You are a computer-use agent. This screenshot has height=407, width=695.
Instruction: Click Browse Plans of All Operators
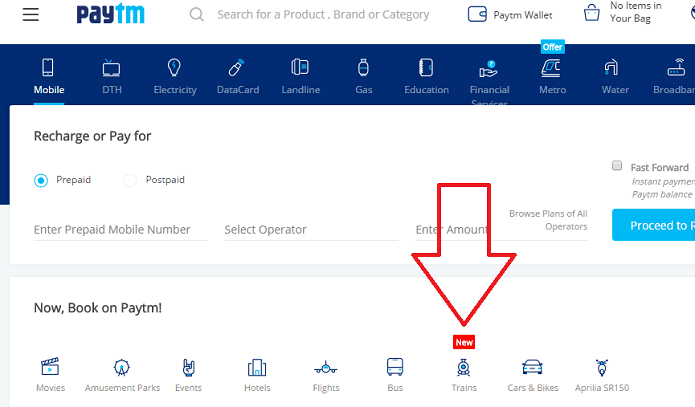tap(548, 220)
